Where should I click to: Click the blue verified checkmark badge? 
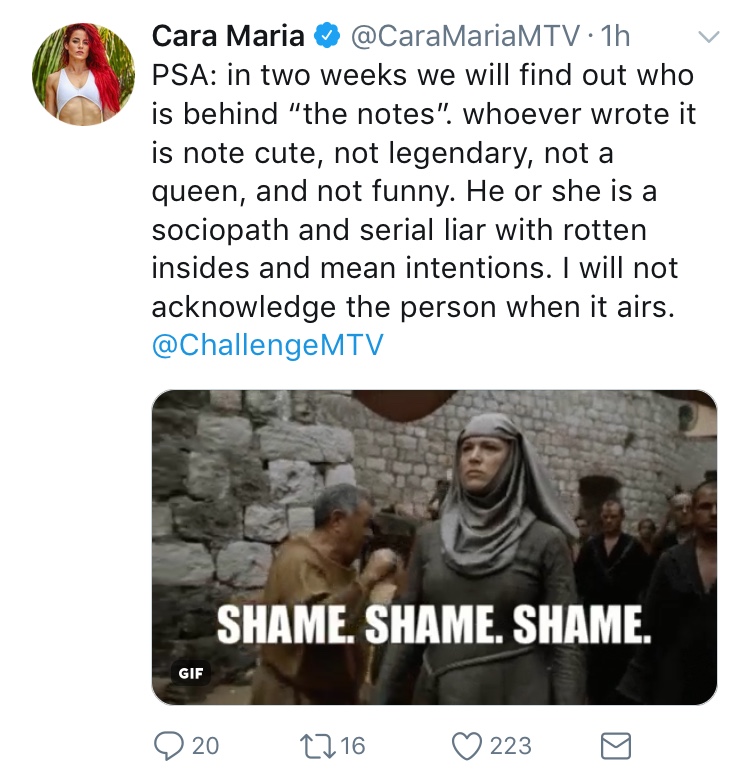pyautogui.click(x=327, y=36)
